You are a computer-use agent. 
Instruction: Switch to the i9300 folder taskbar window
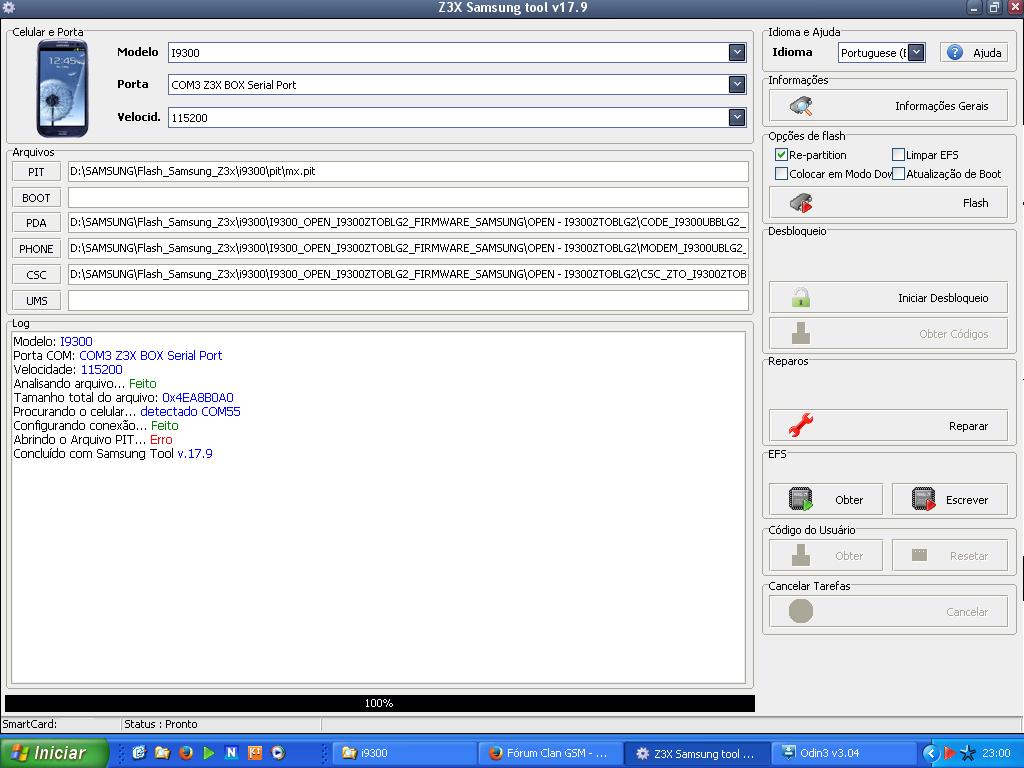pyautogui.click(x=404, y=753)
